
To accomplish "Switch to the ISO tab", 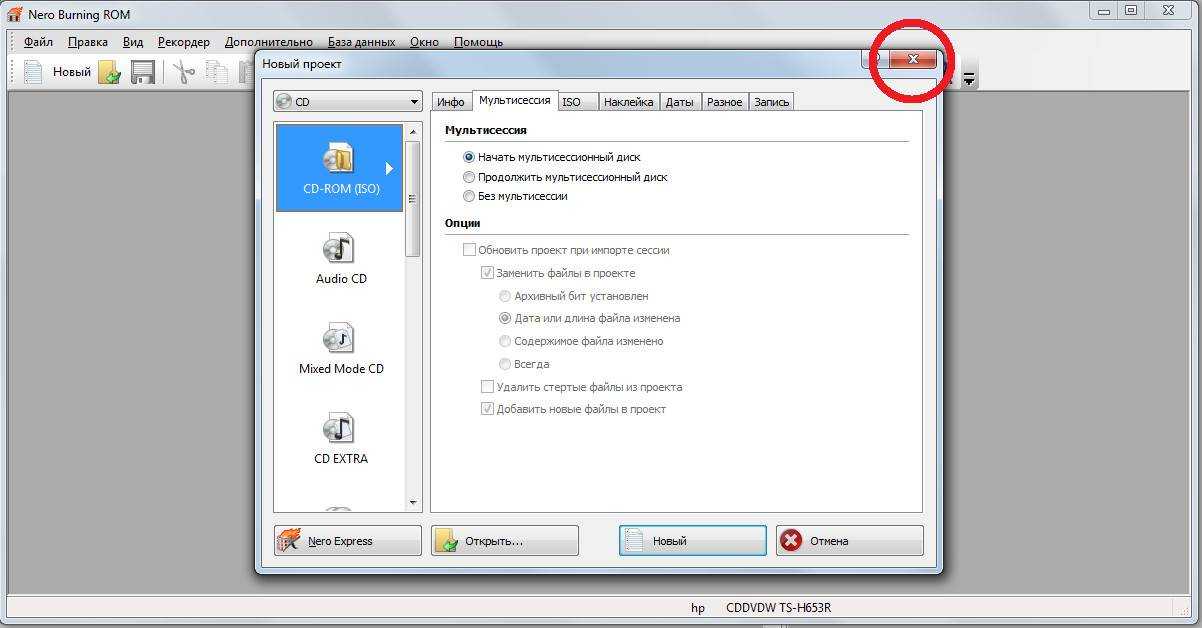I will [x=576, y=102].
